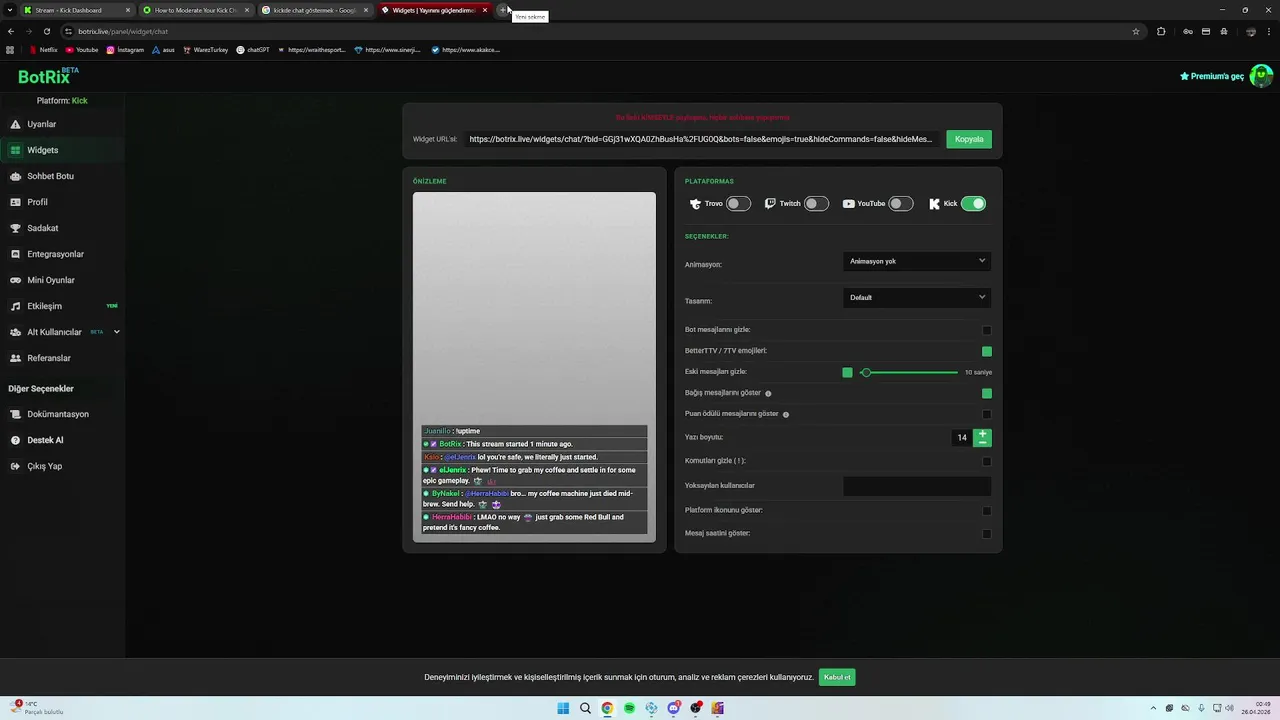This screenshot has width=1280, height=720.
Task: Enable the Twitch platform toggle
Action: [x=816, y=204]
